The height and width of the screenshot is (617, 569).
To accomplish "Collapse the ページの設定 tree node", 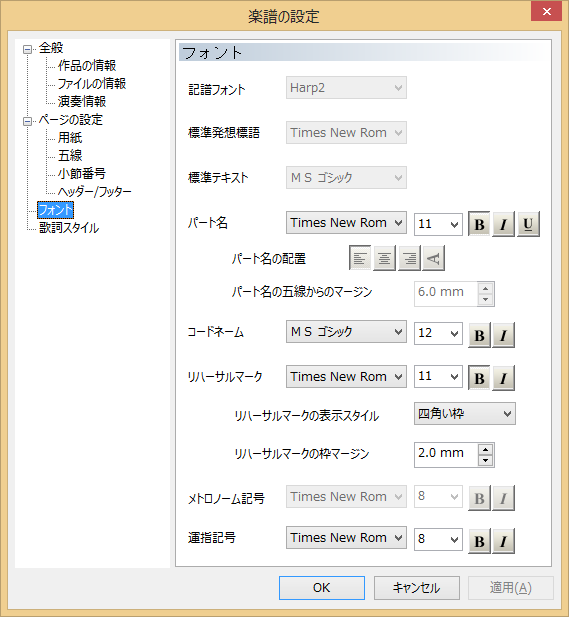I will (x=27, y=121).
